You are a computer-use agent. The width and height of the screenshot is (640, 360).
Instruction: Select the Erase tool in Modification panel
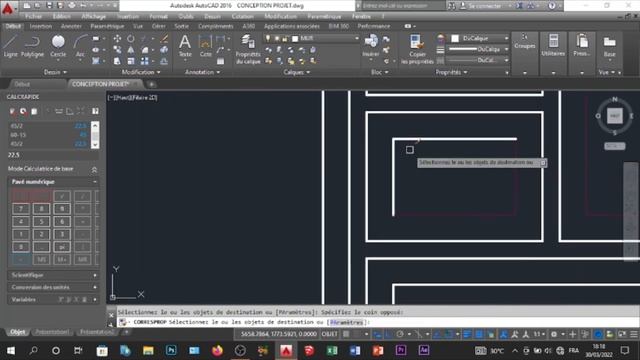pos(164,38)
